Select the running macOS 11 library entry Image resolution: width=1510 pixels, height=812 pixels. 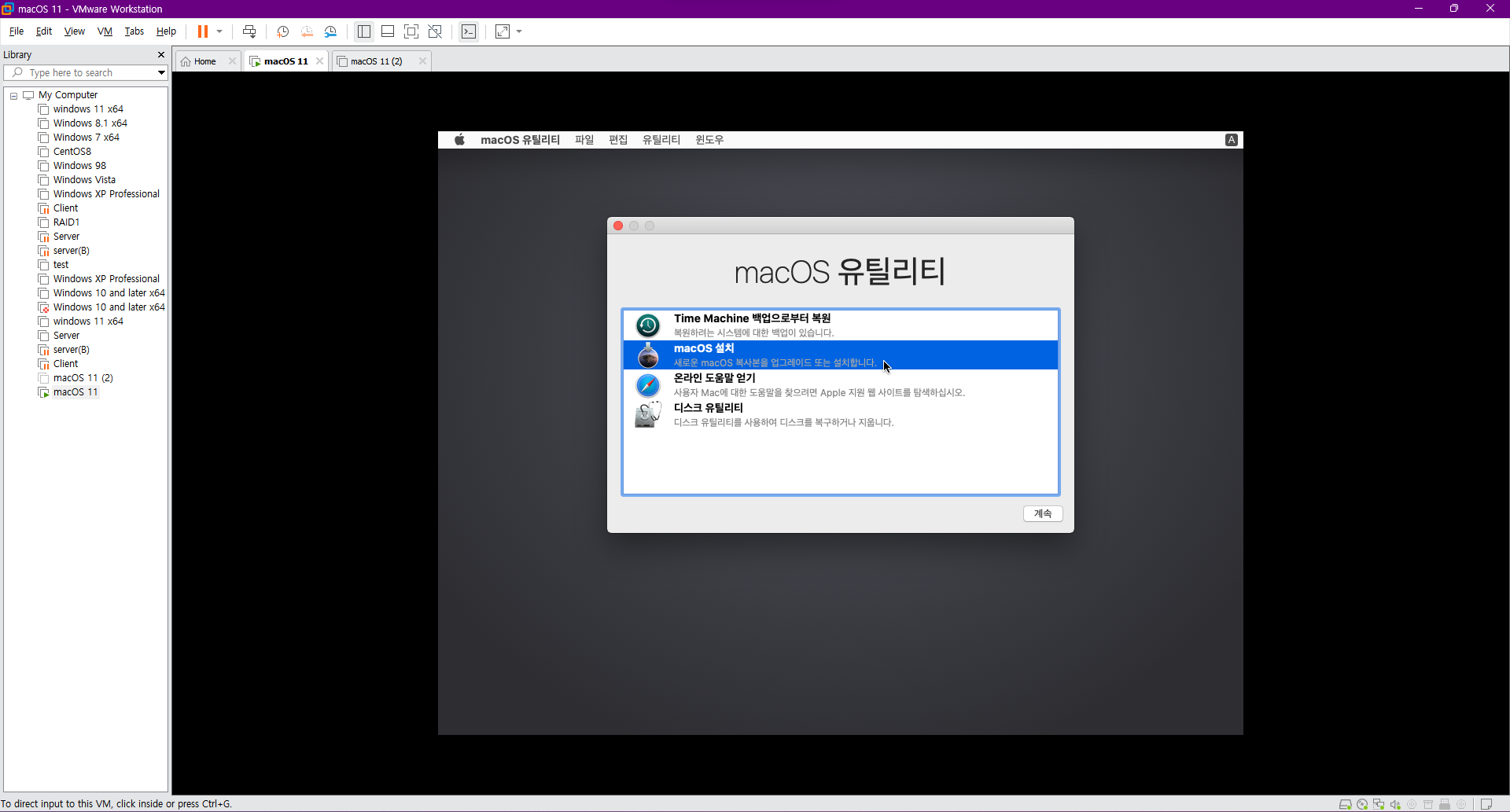pyautogui.click(x=75, y=392)
